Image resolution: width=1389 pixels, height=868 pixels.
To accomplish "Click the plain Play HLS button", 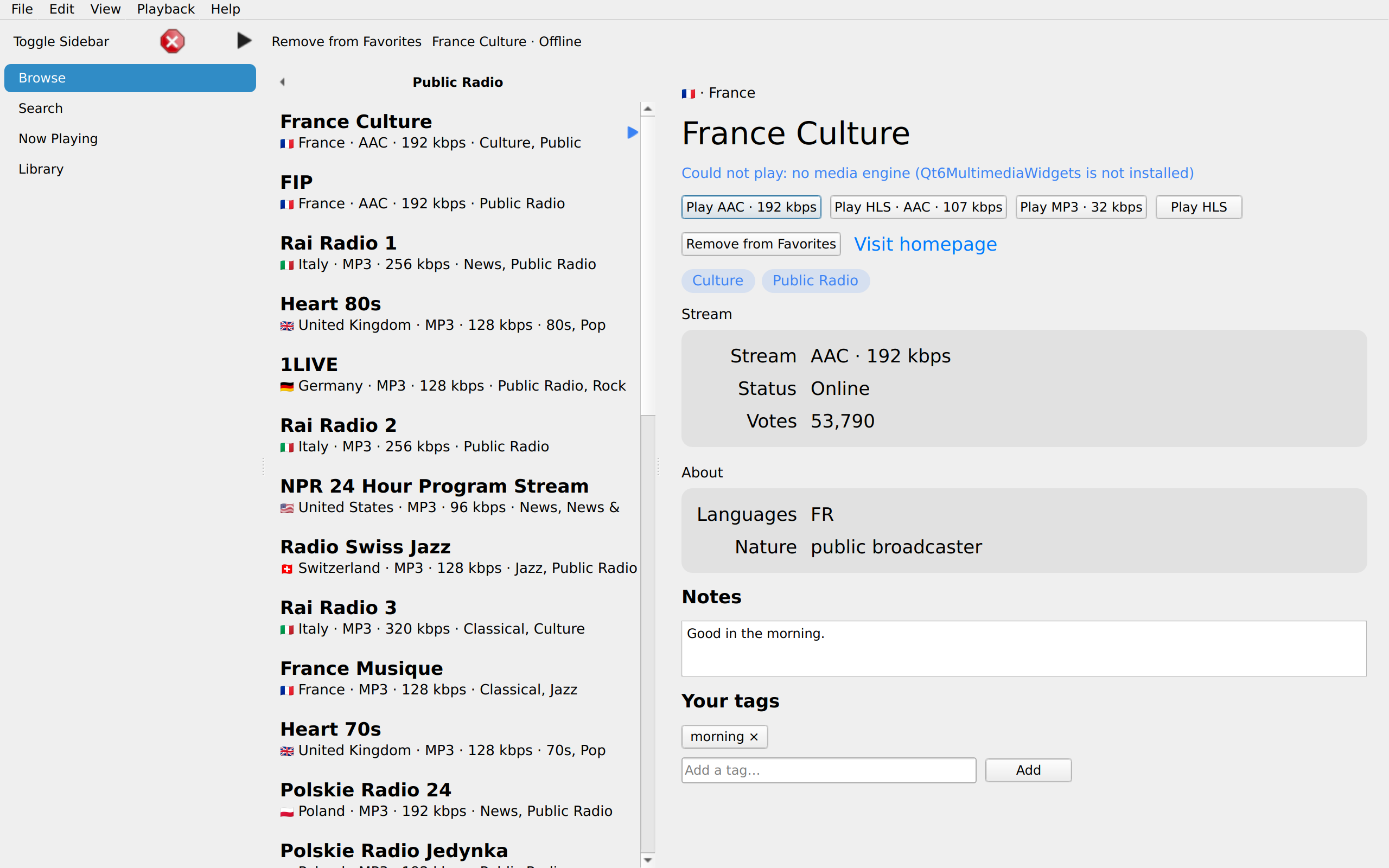I will click(1199, 207).
